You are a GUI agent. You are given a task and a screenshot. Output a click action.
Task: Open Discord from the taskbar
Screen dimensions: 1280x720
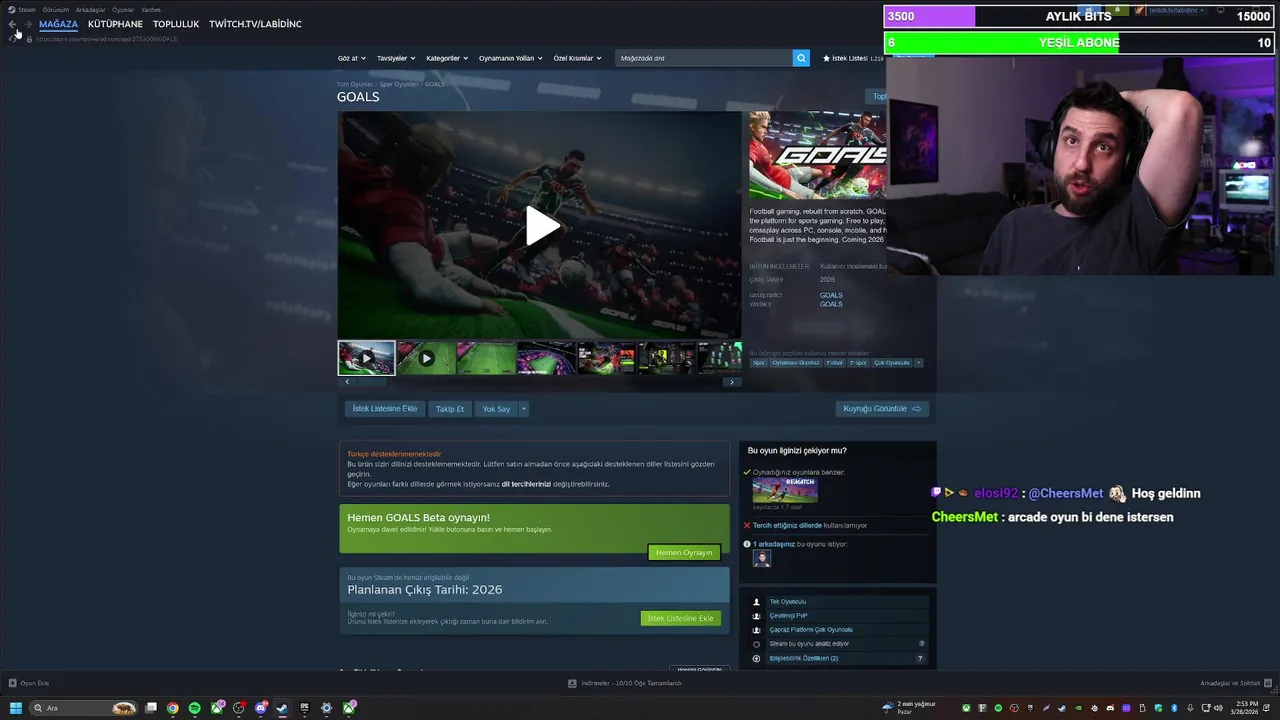[x=261, y=708]
